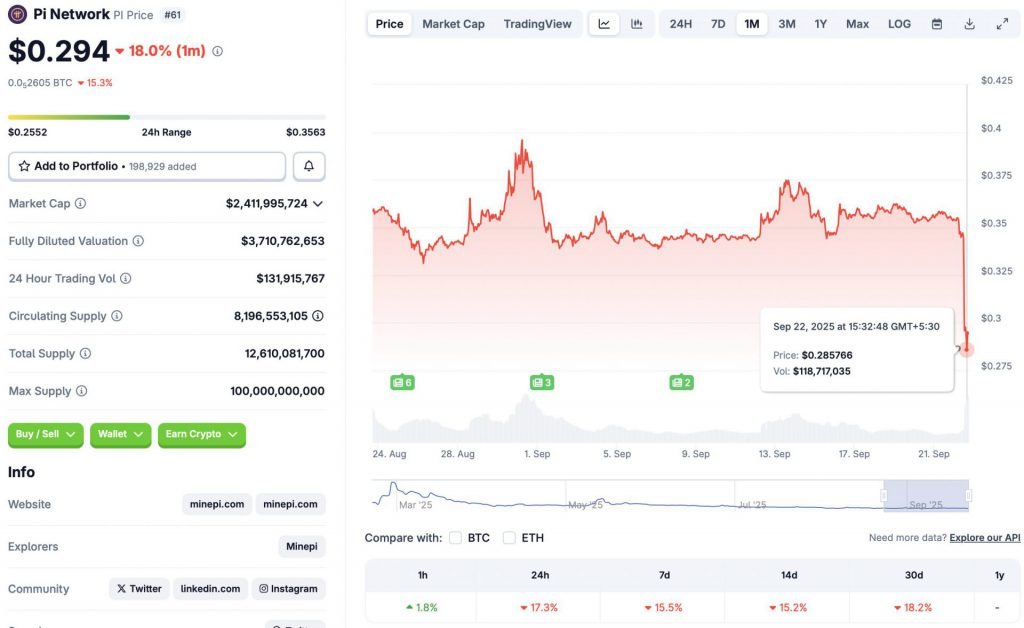This screenshot has width=1024, height=628.
Task: Click the price alert bell icon
Action: (x=309, y=166)
